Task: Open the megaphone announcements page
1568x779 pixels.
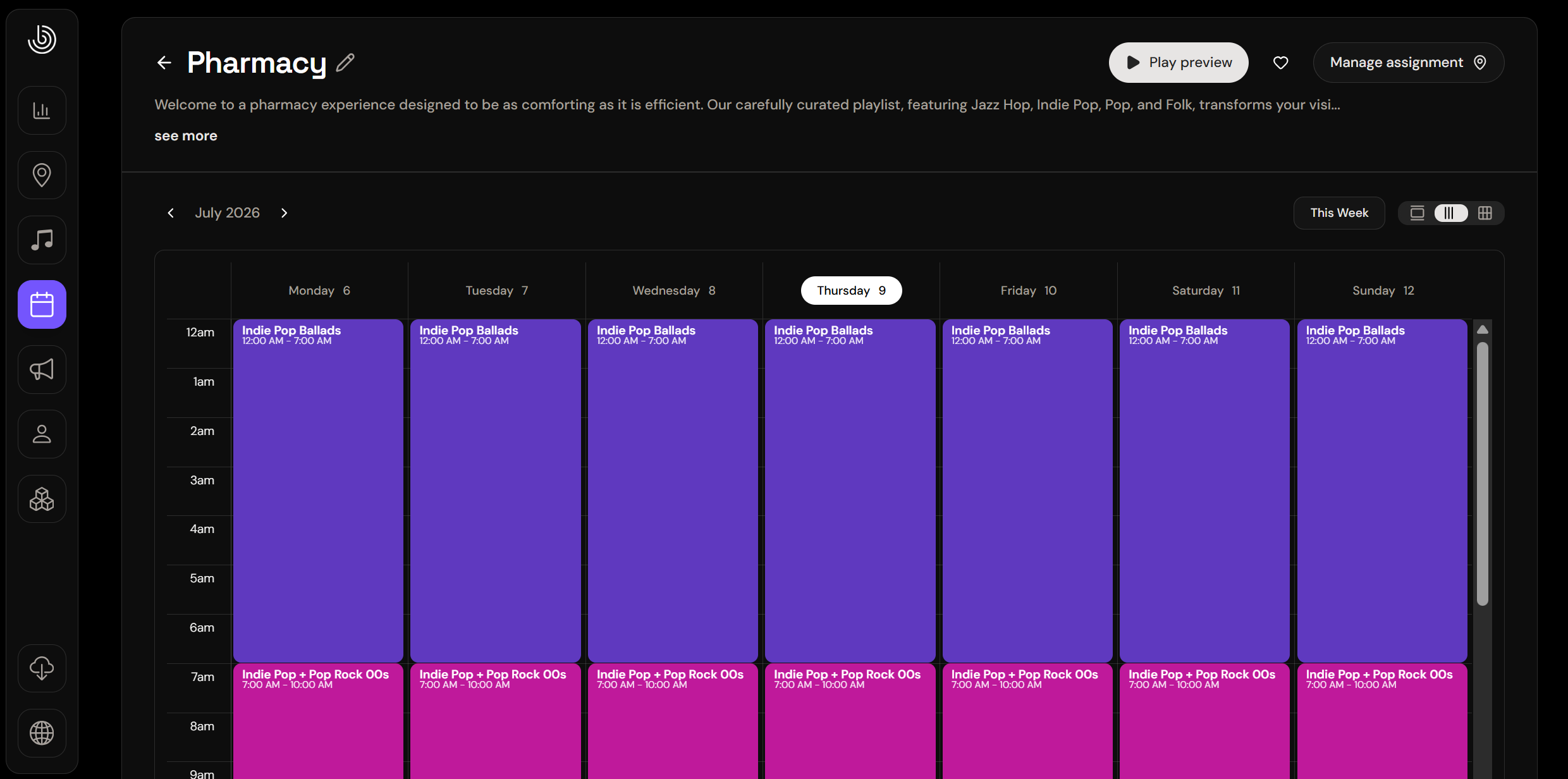Action: coord(42,369)
